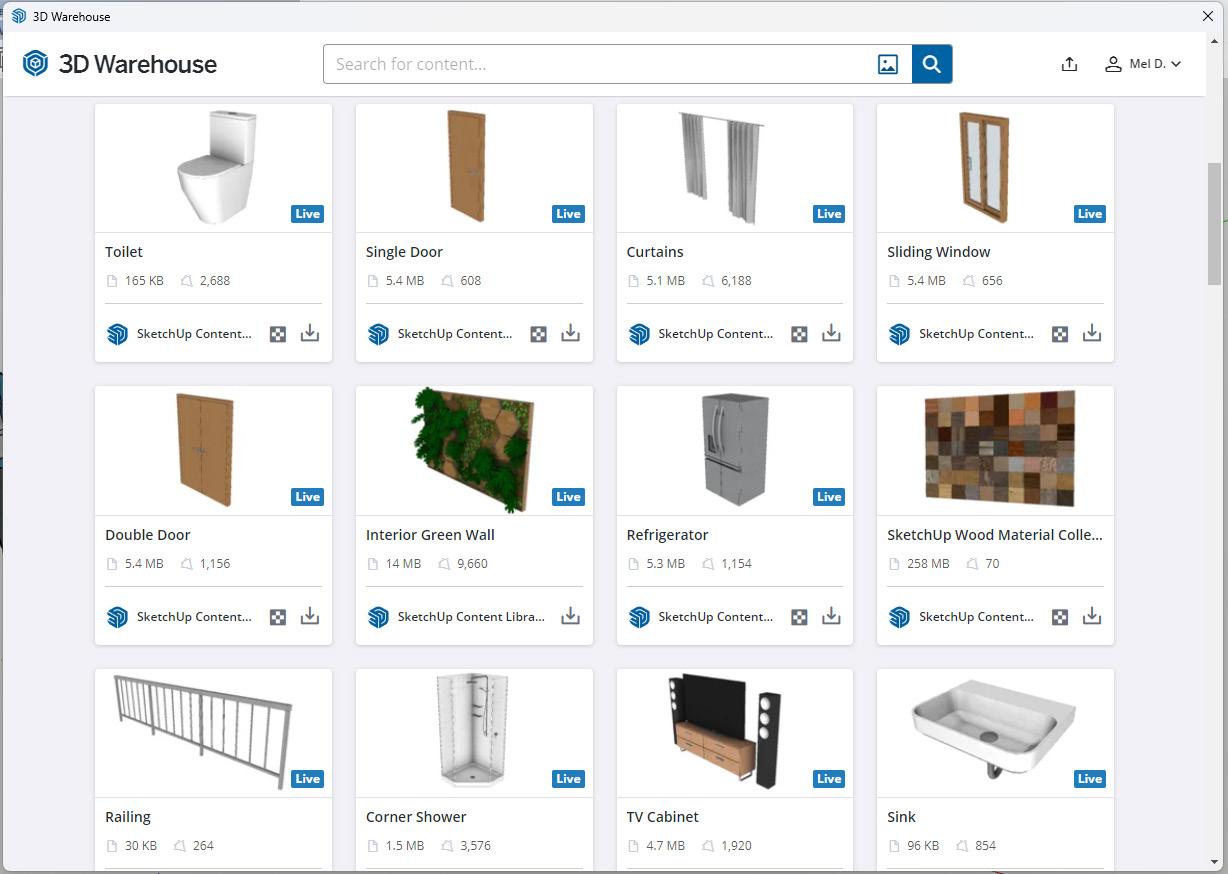Screen dimensions: 1228x874
Task: Open the Corner Shower title link
Action: (416, 817)
